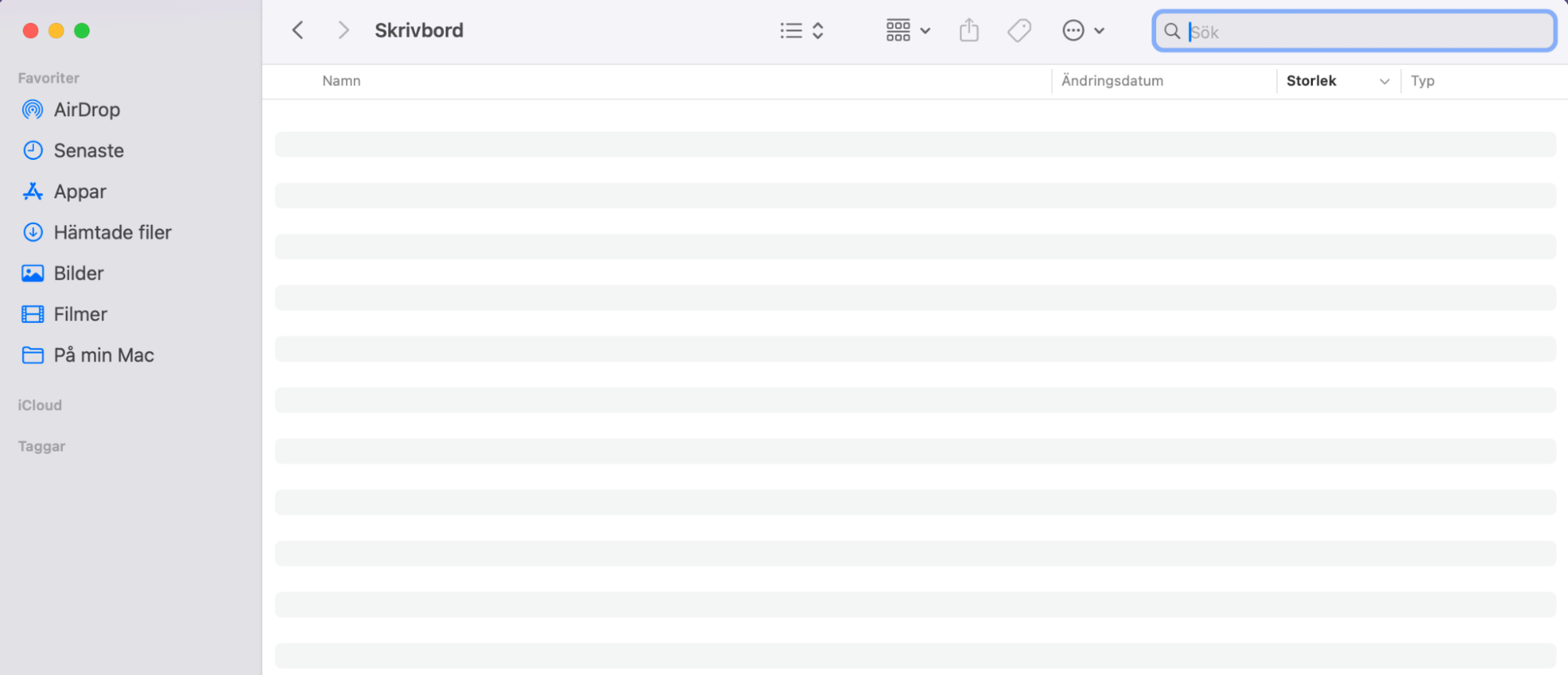This screenshot has width=1568, height=675.
Task: Click the Favoriter section heading
Action: tap(49, 78)
